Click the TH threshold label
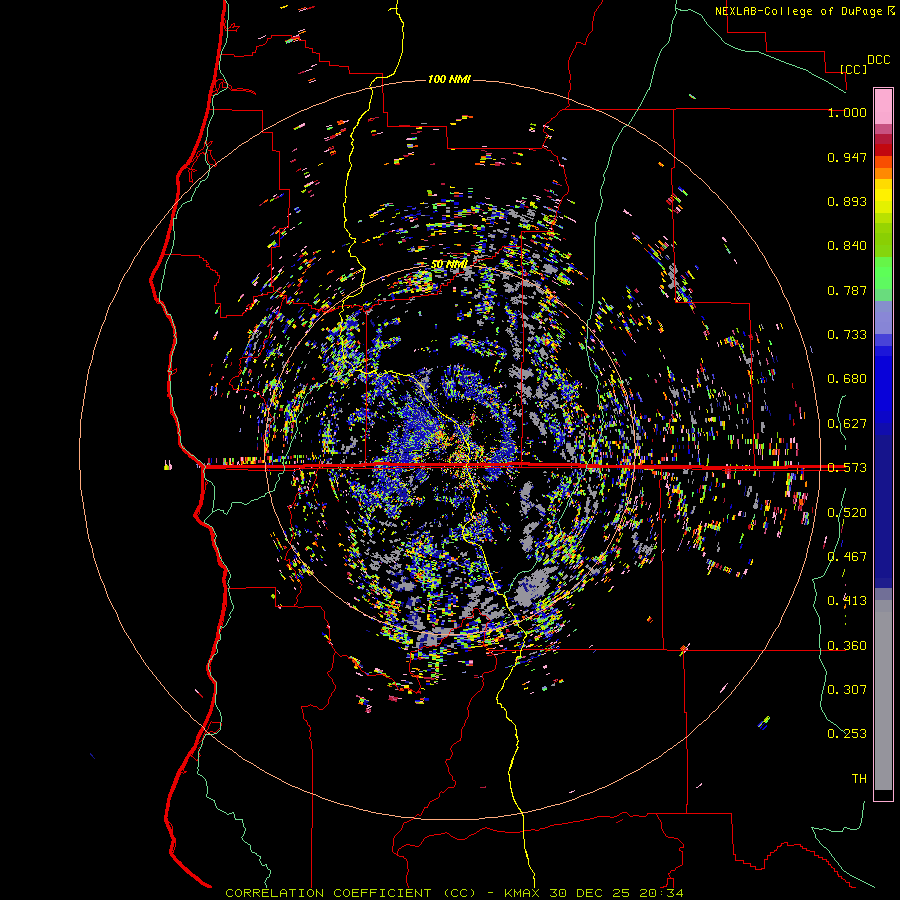Viewport: 900px width, 900px height. 859,779
